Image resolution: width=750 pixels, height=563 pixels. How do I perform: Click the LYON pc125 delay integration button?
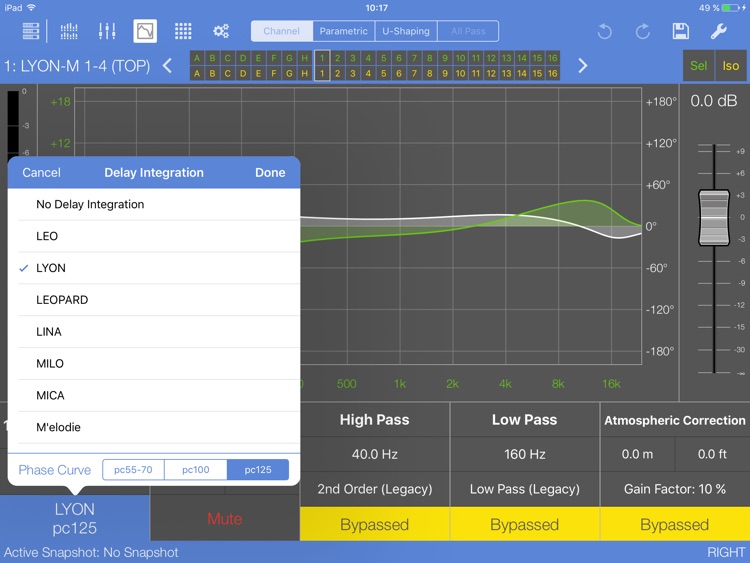click(x=75, y=518)
